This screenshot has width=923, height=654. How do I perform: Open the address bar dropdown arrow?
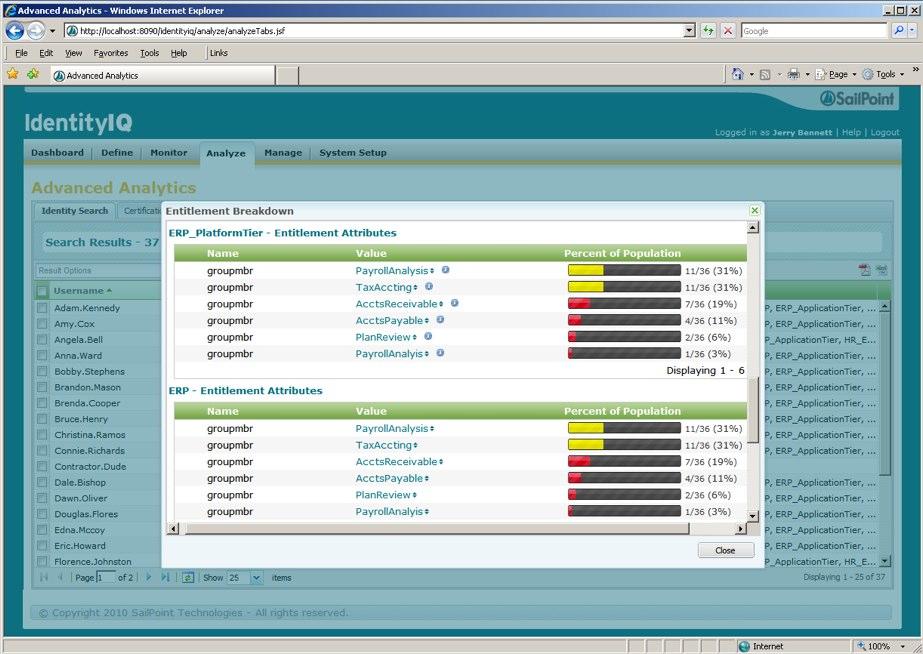point(689,31)
